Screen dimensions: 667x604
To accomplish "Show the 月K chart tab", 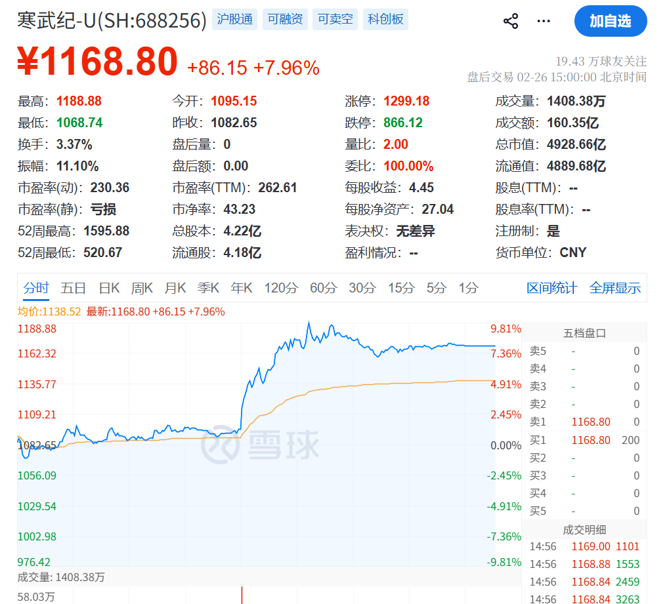I will point(176,288).
